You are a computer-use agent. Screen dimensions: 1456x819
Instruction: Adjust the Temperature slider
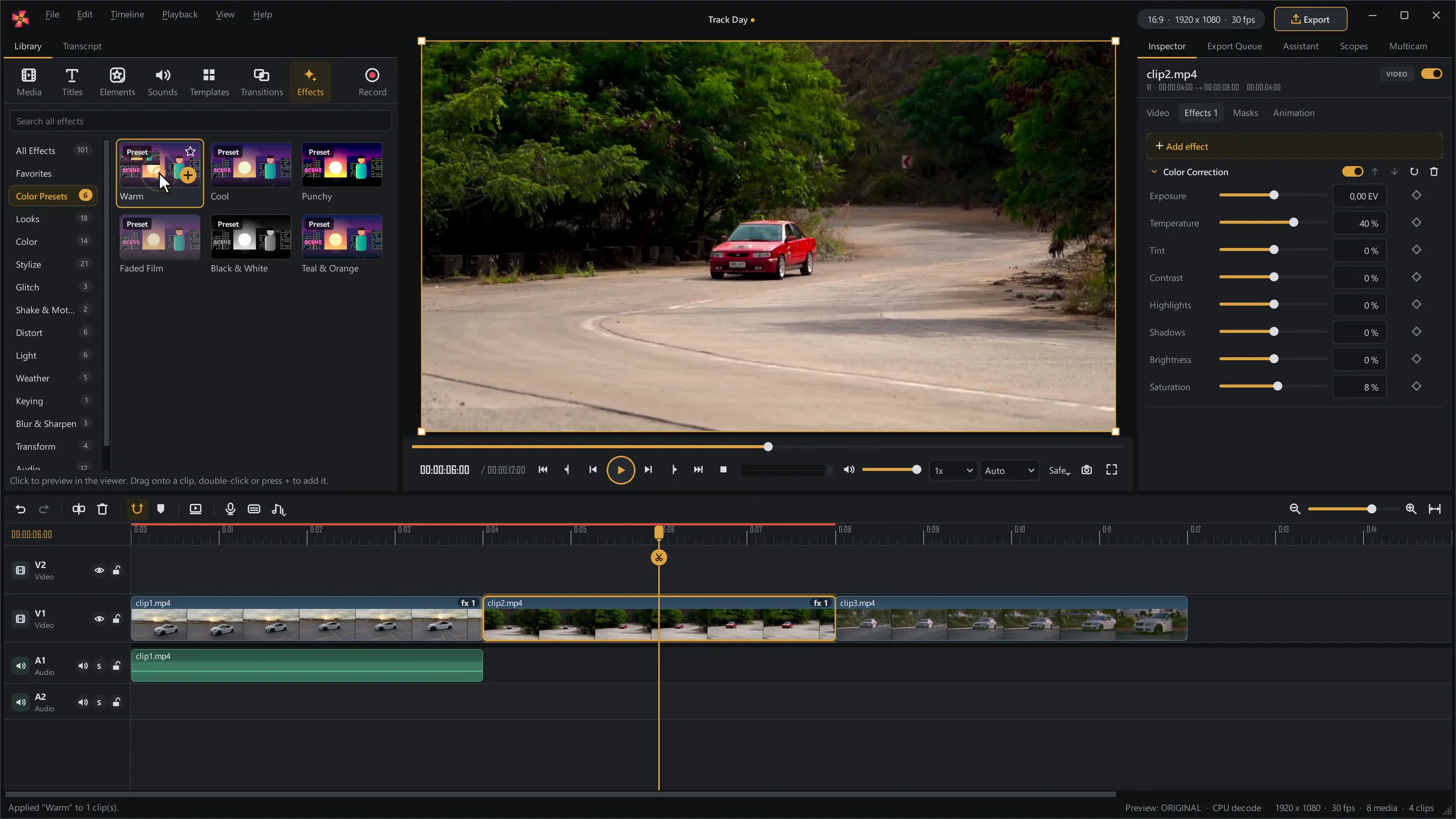coord(1273,222)
